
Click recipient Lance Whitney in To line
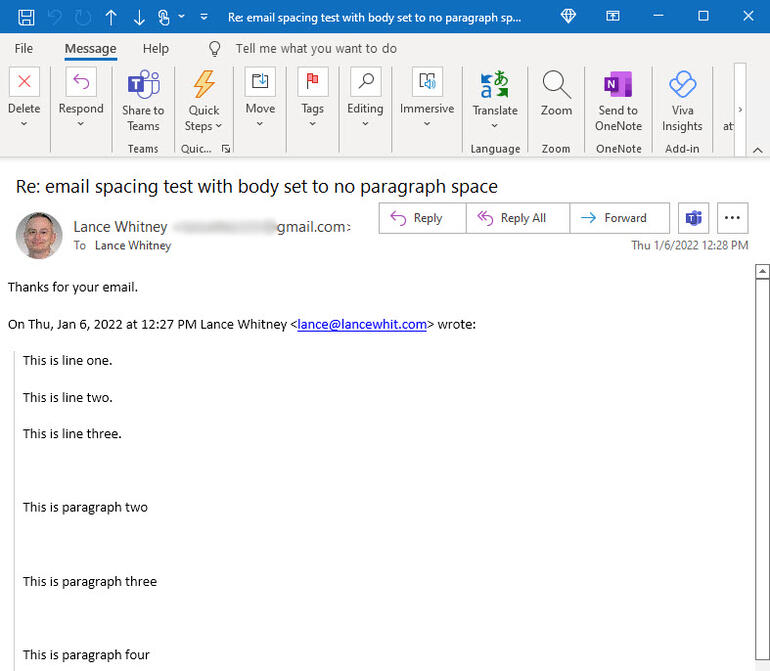133,246
